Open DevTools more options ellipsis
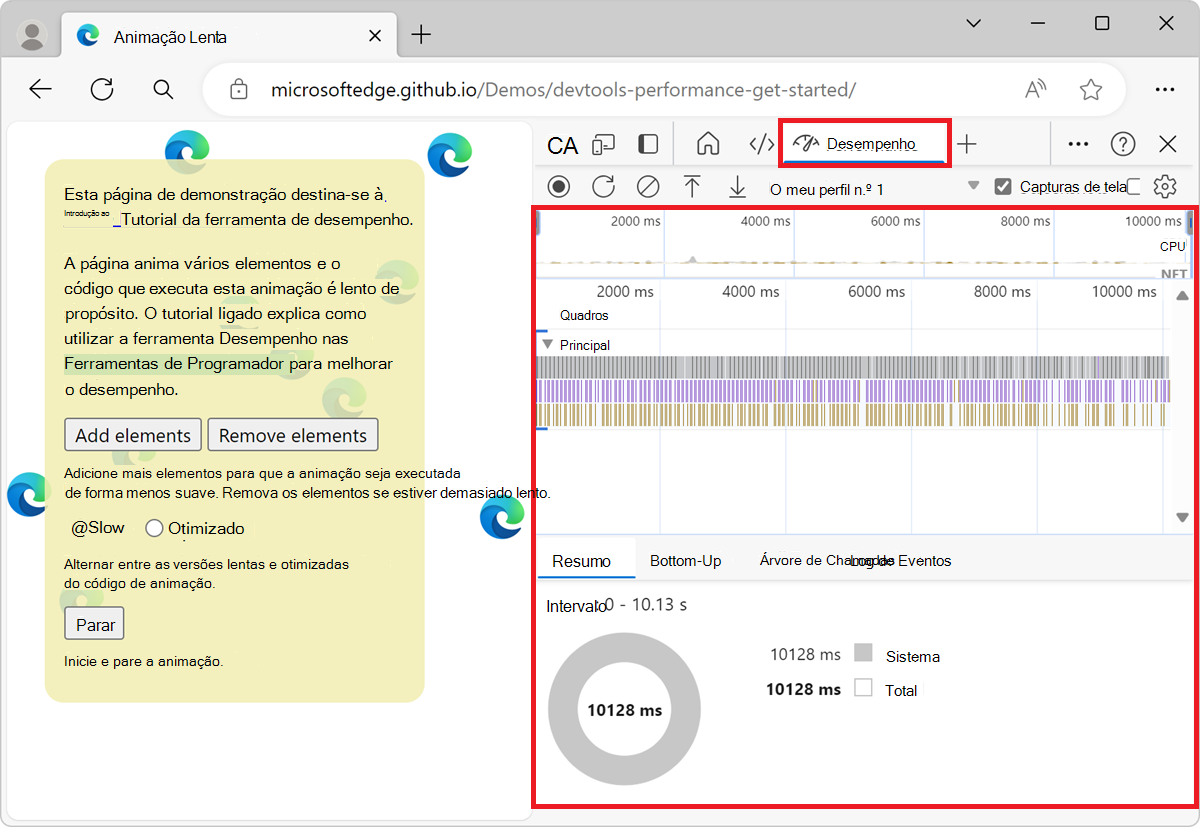 pyautogui.click(x=1078, y=144)
